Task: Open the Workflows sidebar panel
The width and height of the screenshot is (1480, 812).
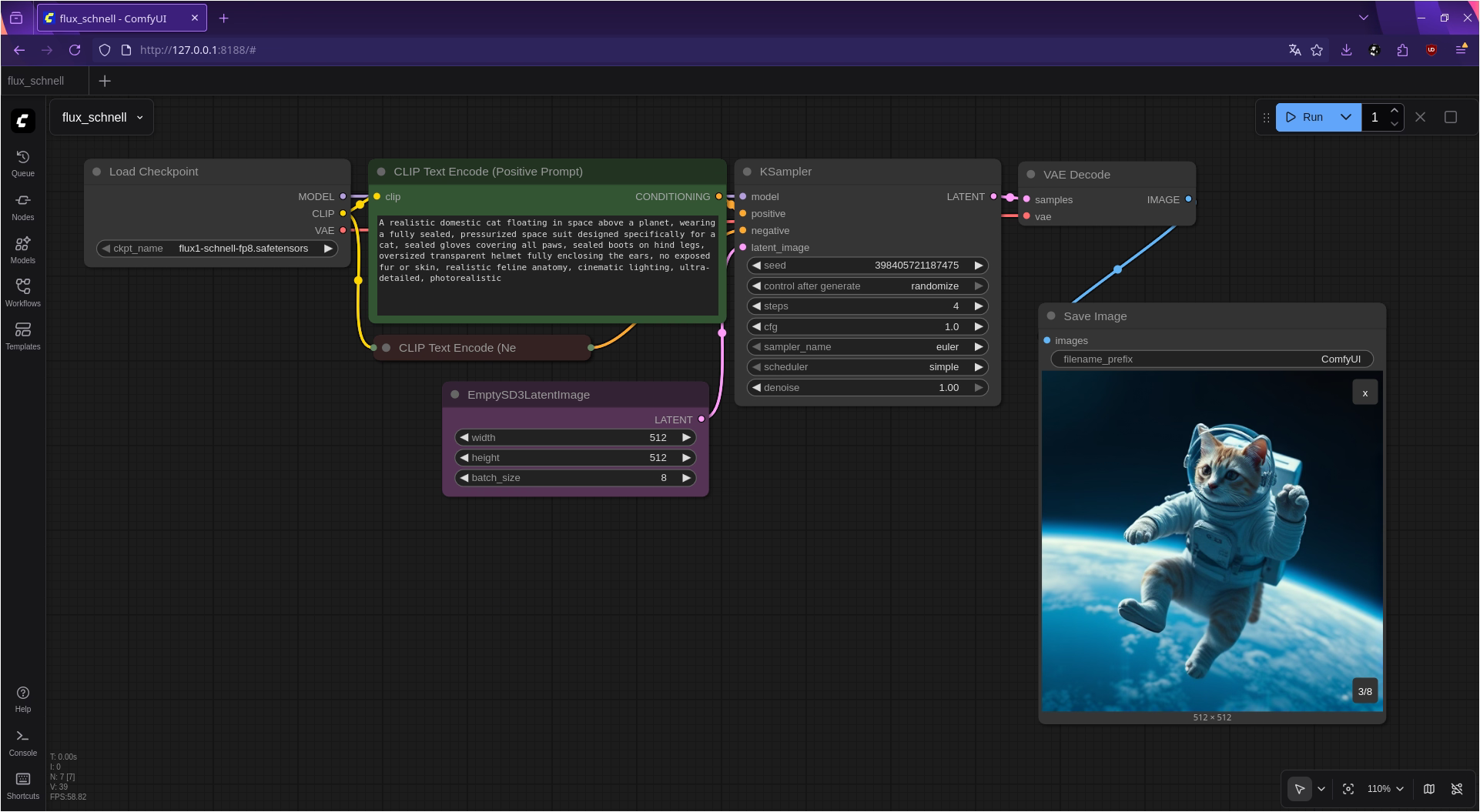Action: [x=22, y=292]
